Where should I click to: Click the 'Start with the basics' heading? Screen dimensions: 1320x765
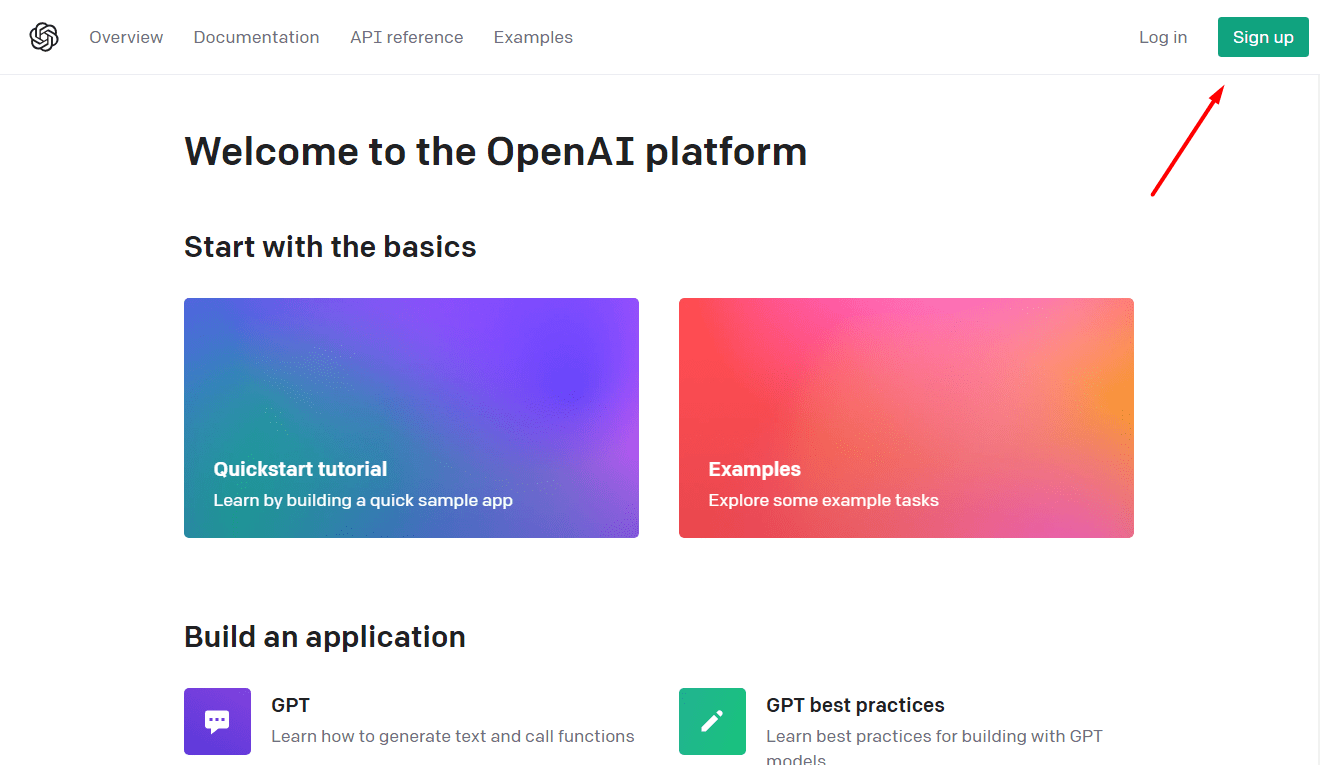coord(330,247)
